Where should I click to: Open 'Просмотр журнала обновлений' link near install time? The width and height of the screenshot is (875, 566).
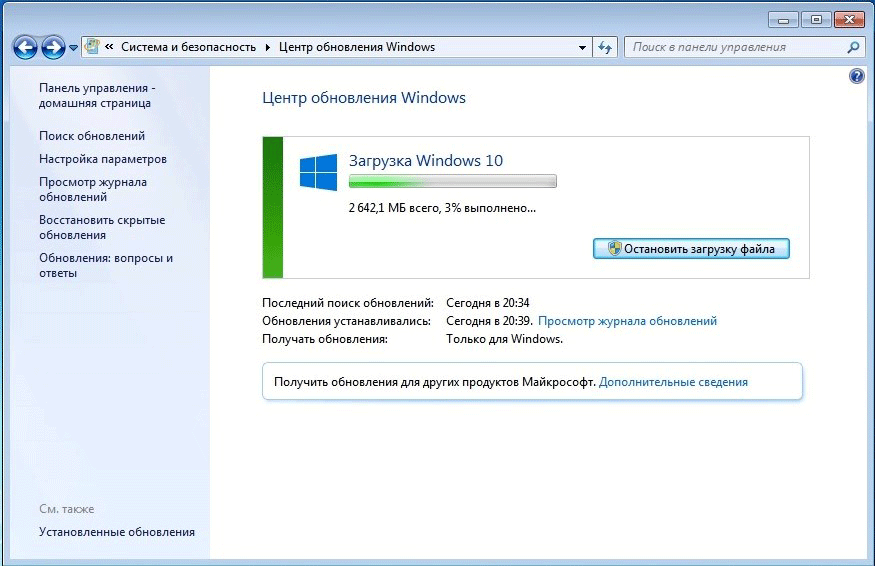[x=627, y=321]
